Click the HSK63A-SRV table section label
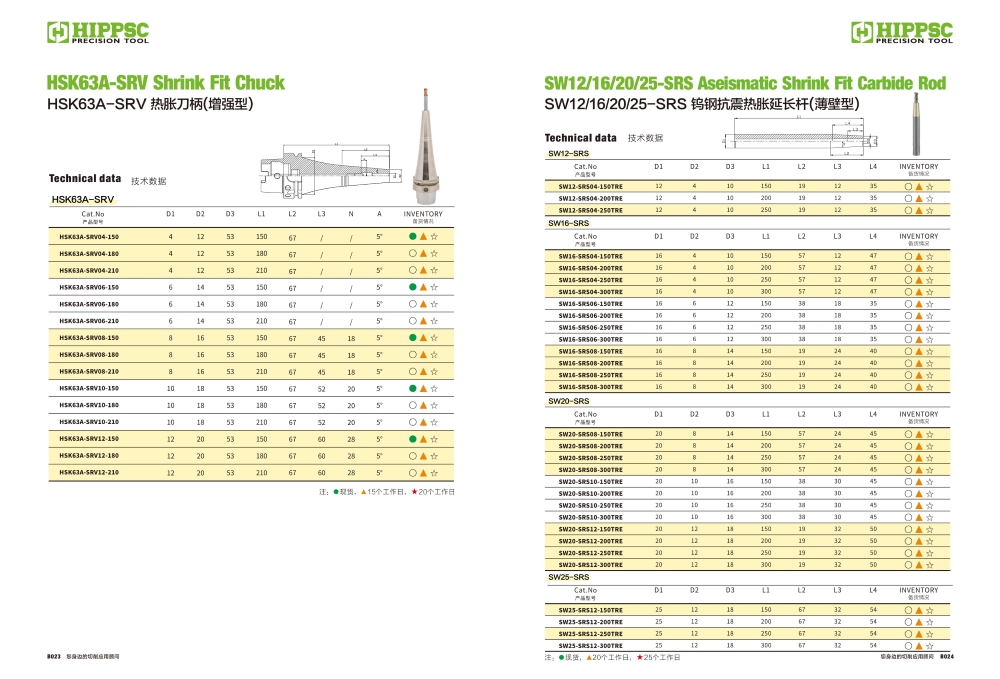1000x679 pixels. [x=83, y=200]
